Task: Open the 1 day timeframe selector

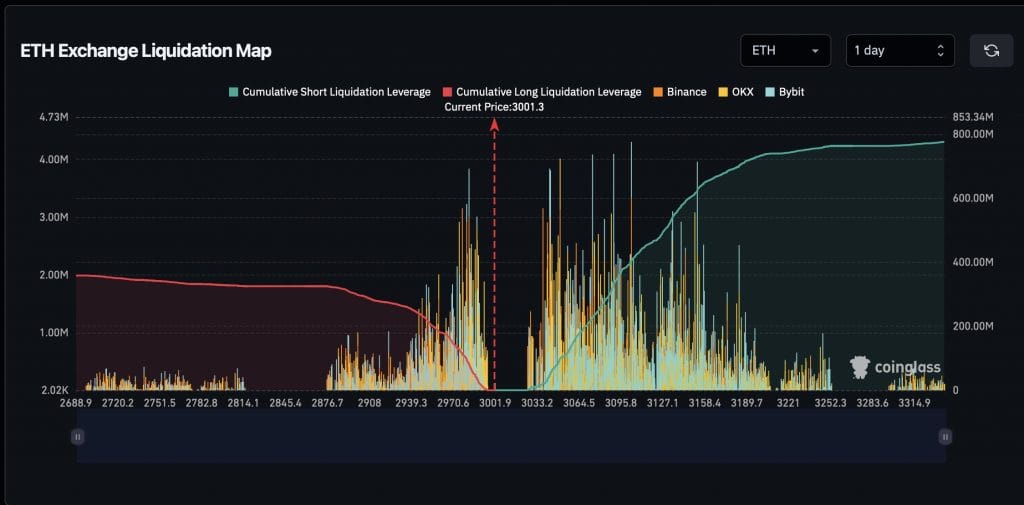Action: [900, 50]
